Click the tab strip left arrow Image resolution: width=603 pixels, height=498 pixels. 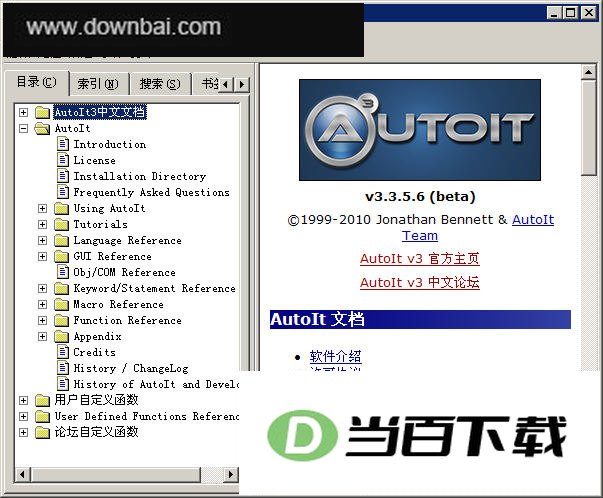[x=226, y=84]
